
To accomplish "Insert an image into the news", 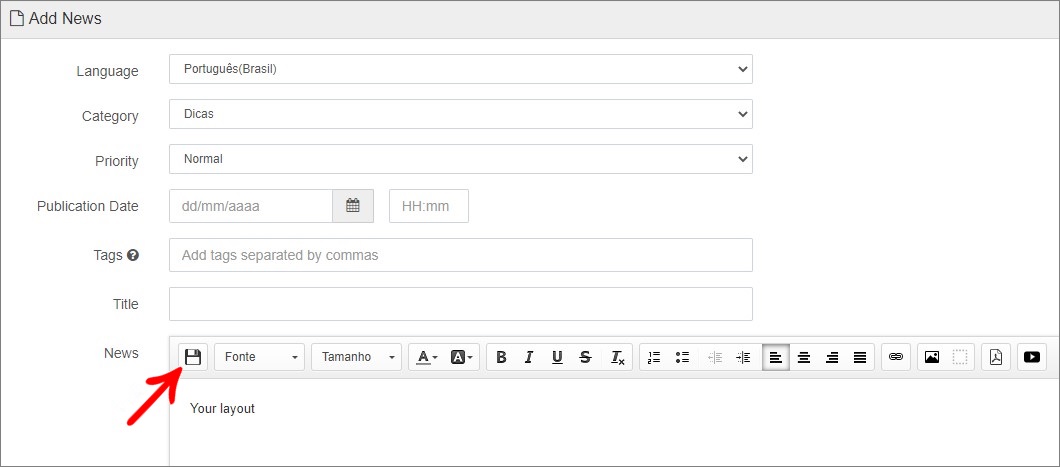I will pos(932,357).
